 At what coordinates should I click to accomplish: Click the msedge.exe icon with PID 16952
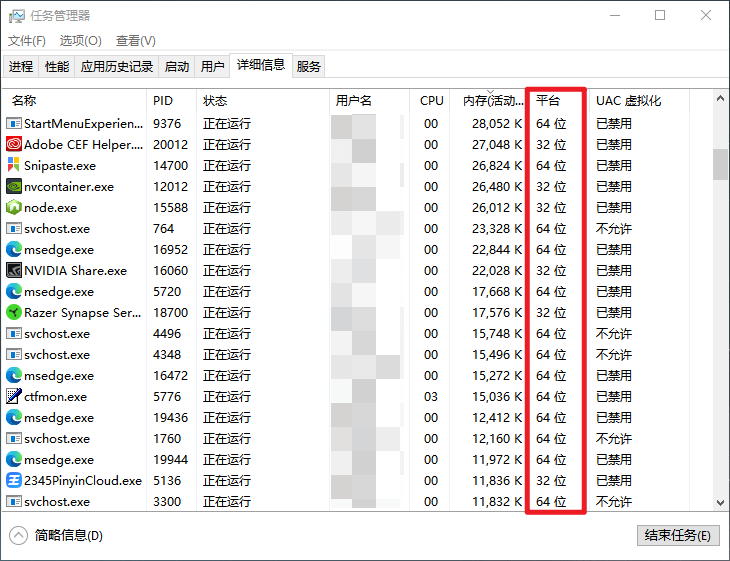[14, 250]
